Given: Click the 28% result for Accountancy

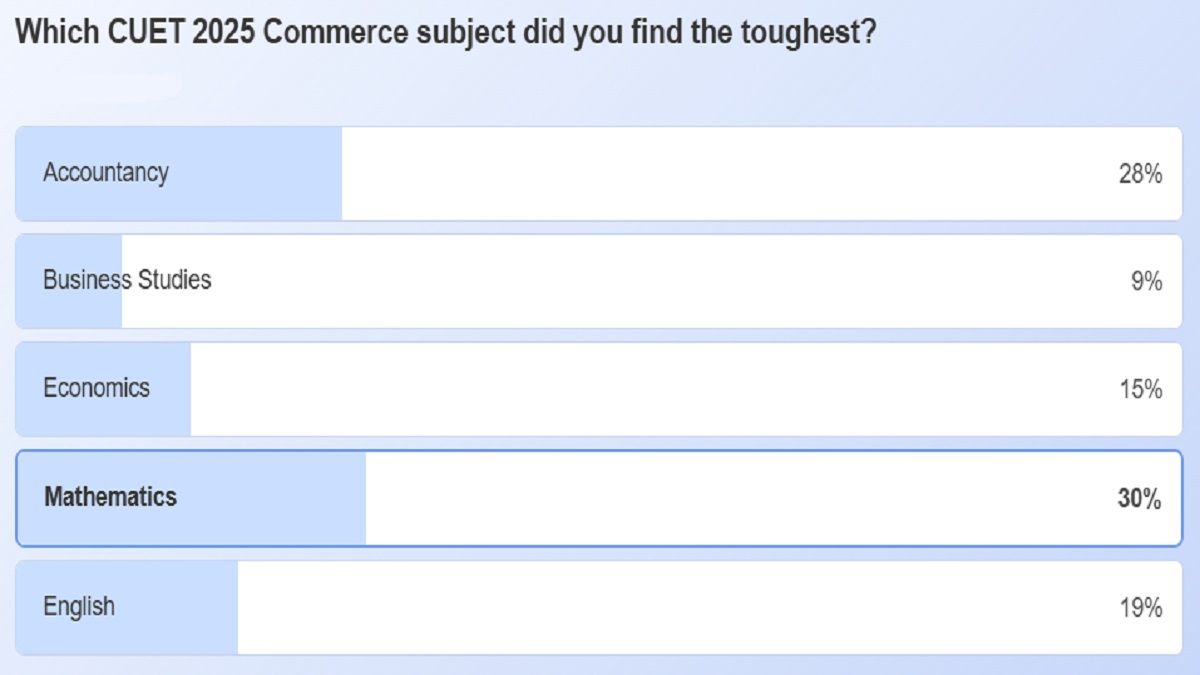Looking at the screenshot, I should tap(1140, 174).
